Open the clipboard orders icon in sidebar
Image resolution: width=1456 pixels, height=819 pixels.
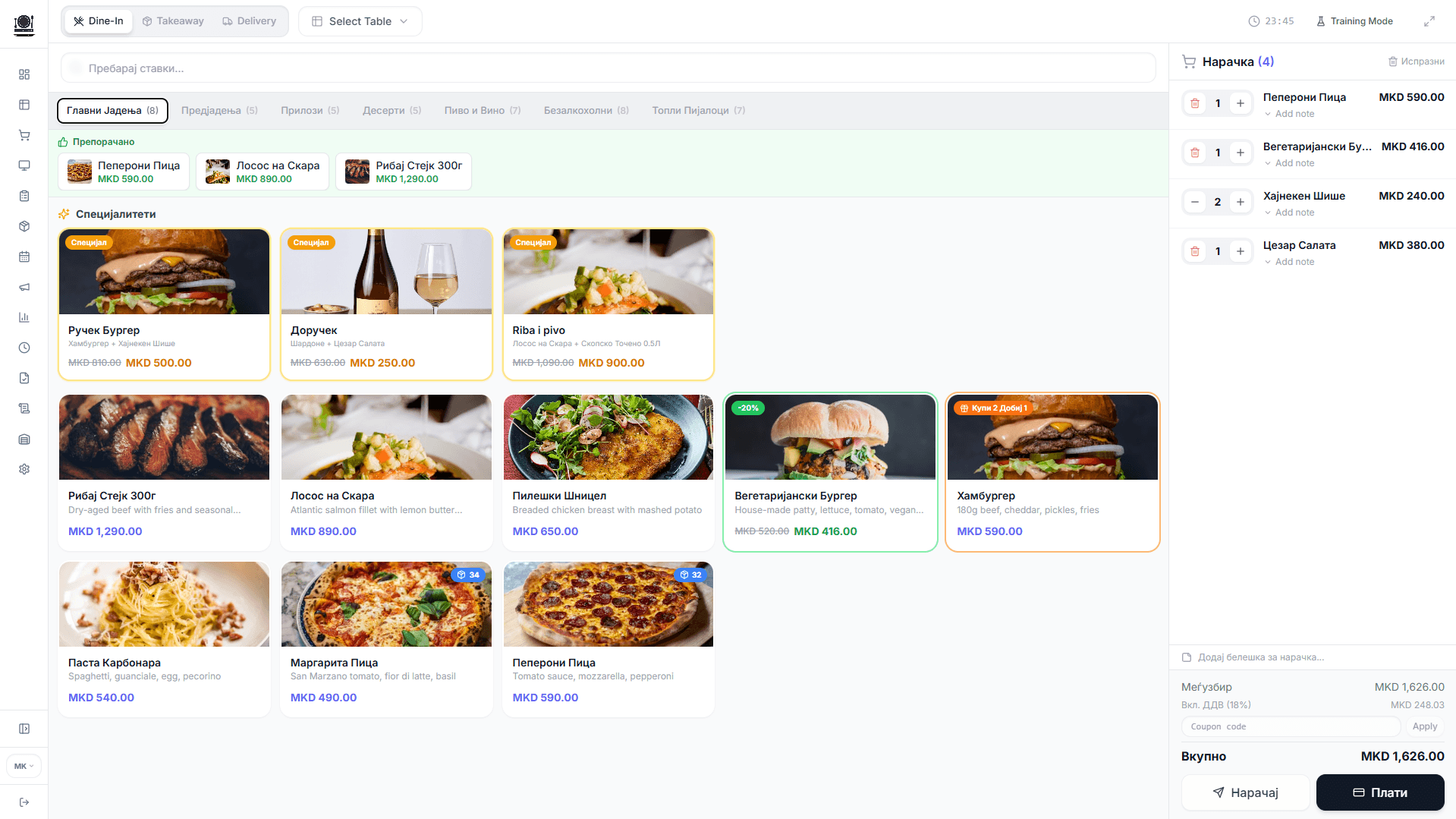point(24,196)
